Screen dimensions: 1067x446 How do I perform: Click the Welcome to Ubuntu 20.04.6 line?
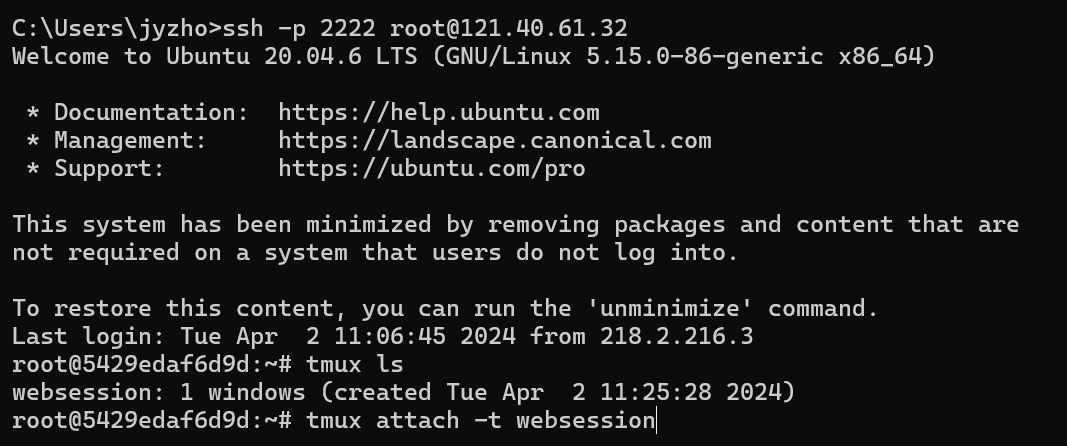point(474,57)
